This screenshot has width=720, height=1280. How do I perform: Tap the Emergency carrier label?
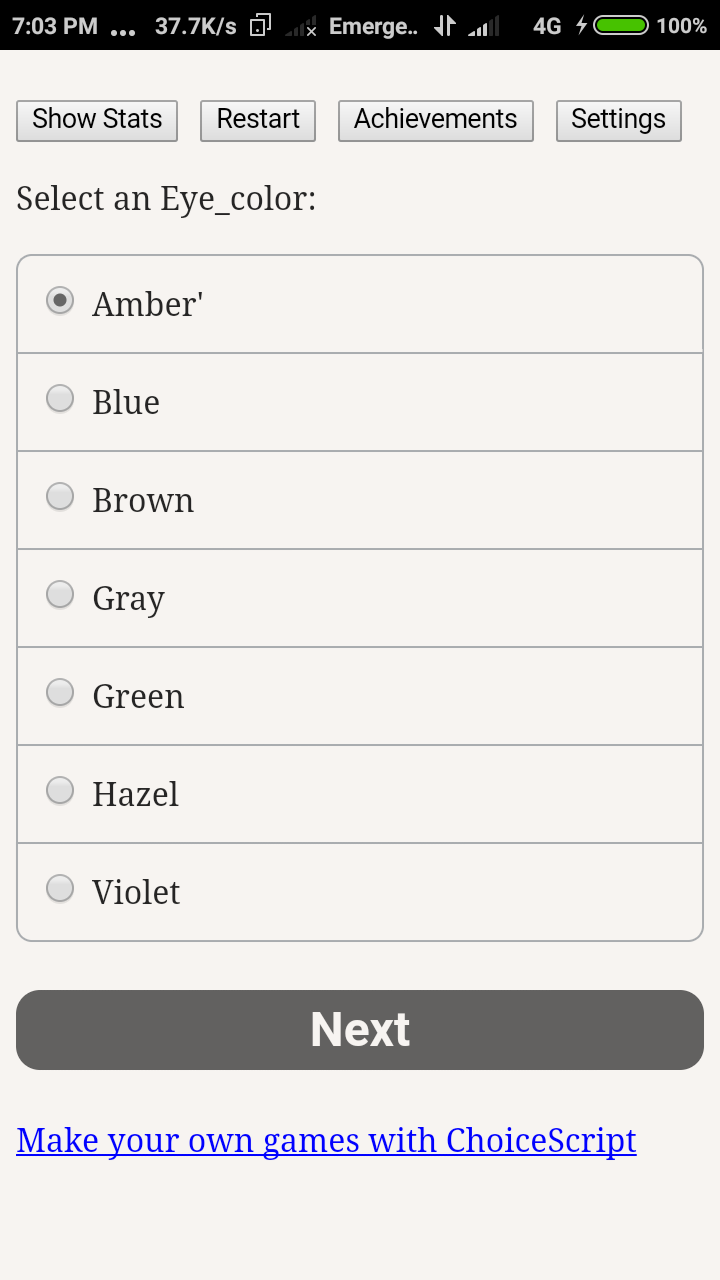click(373, 26)
